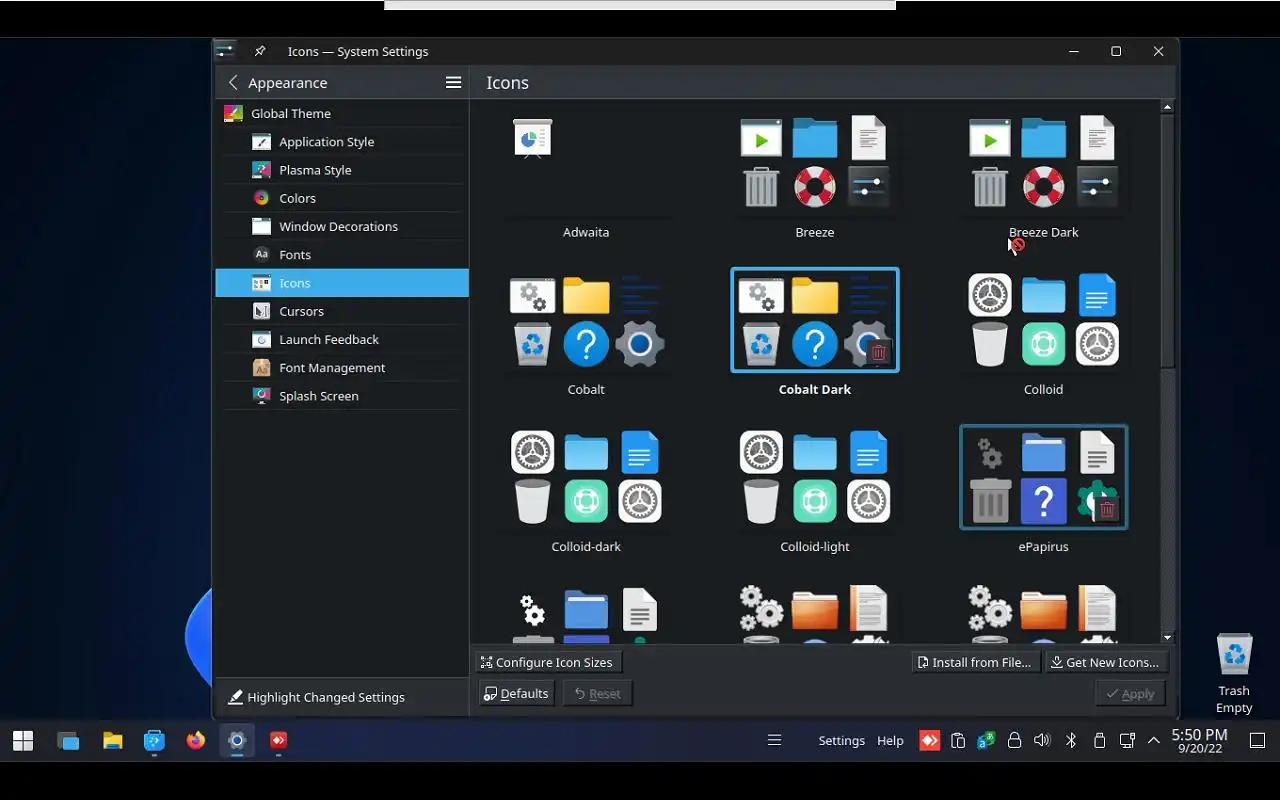
Task: Select Plasma Style in sidebar
Action: (342, 170)
